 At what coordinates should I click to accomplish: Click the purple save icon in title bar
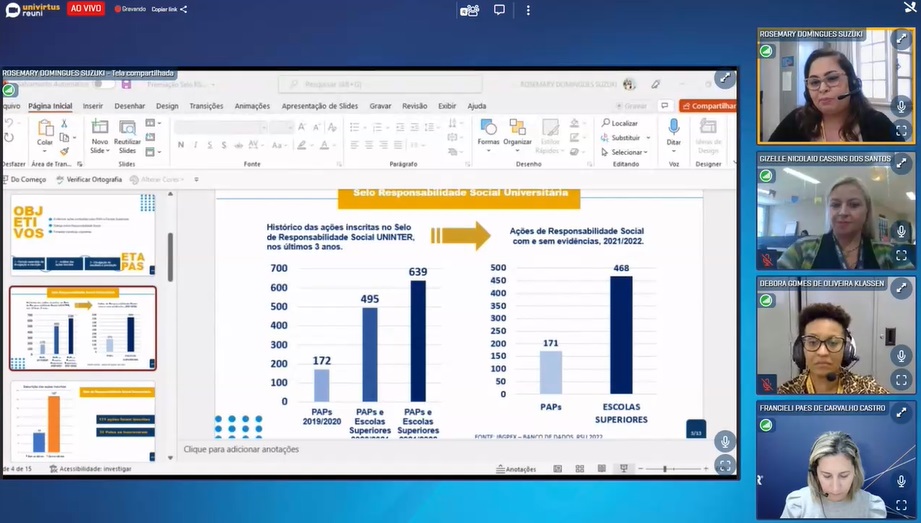[126, 85]
